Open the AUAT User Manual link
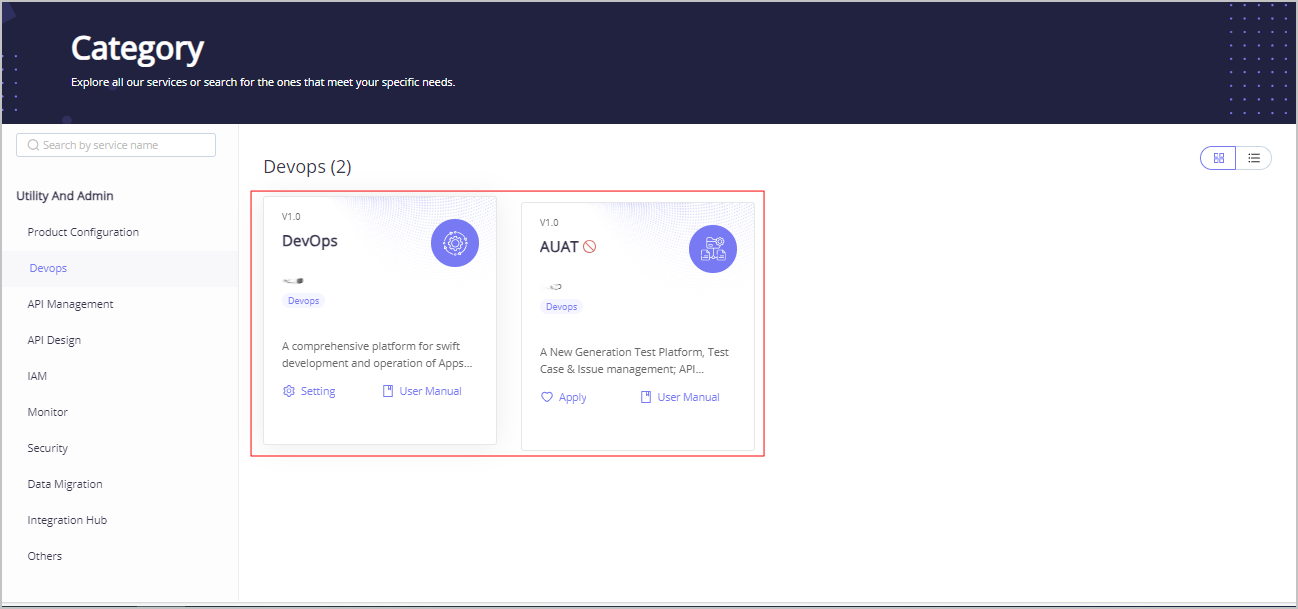The width and height of the screenshot is (1298, 609). 680,397
